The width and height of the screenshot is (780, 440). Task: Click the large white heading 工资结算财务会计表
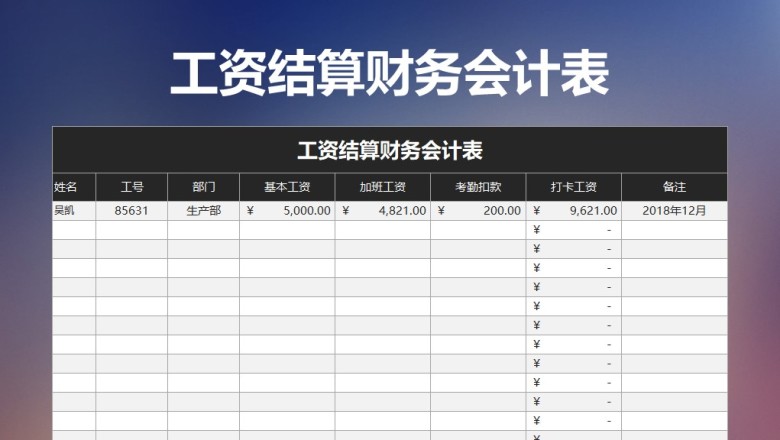point(390,73)
